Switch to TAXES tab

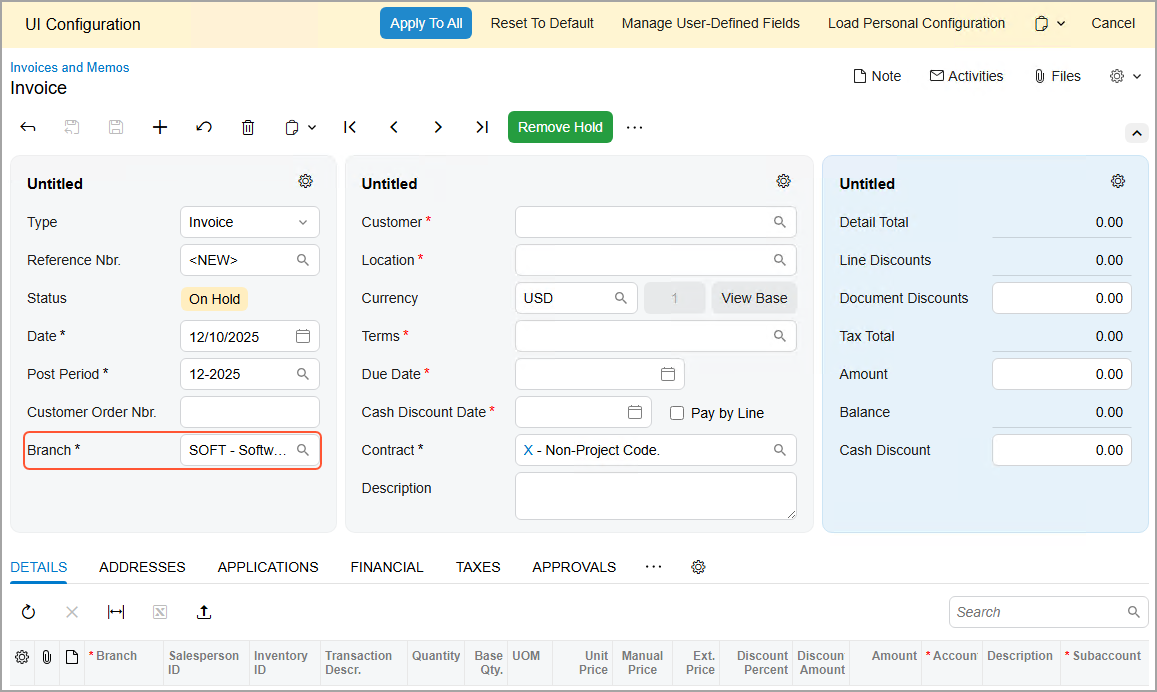click(x=478, y=567)
